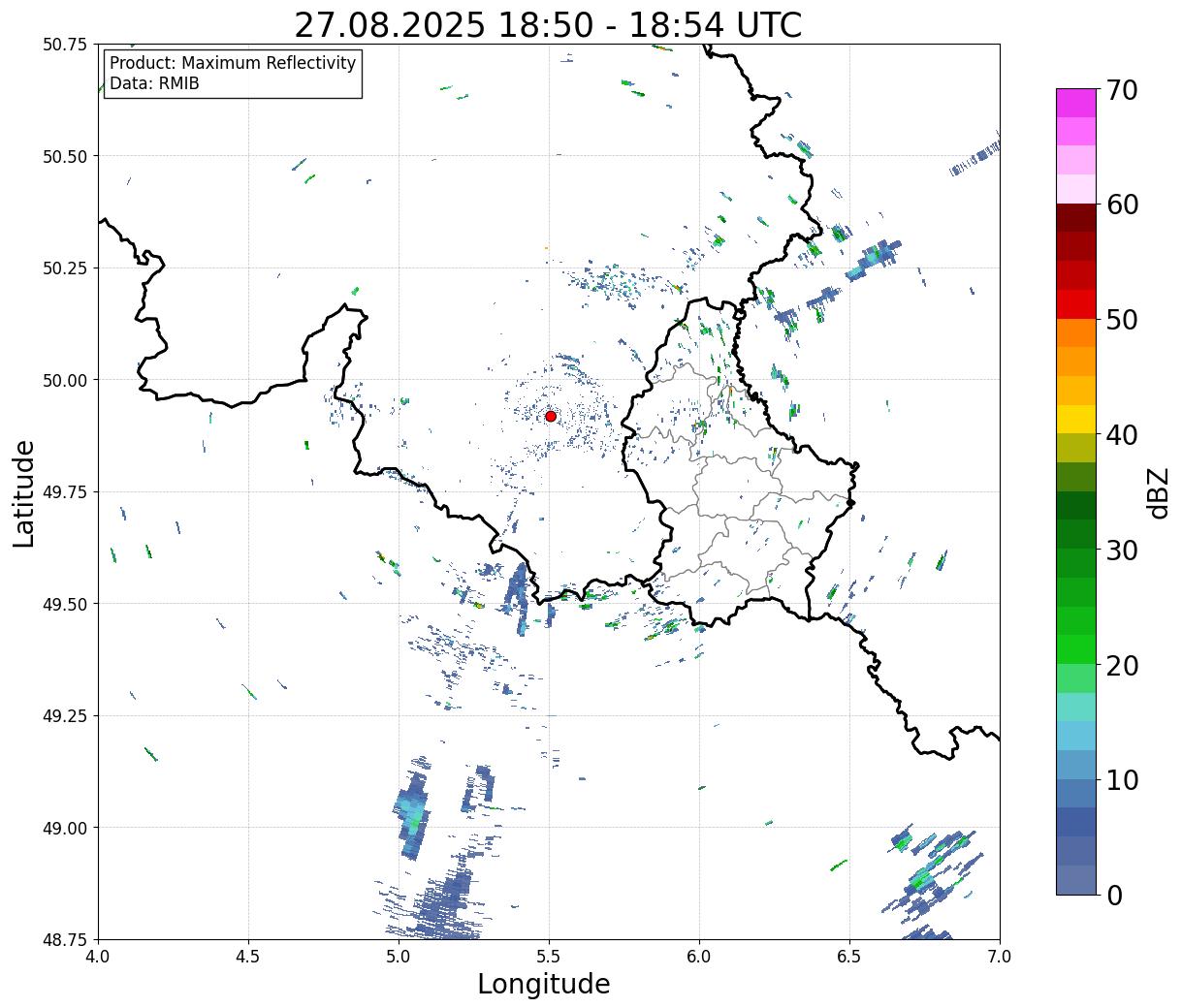The width and height of the screenshot is (1182, 1008).
Task: Click the colorbar tick label 30
Action: tap(1121, 550)
